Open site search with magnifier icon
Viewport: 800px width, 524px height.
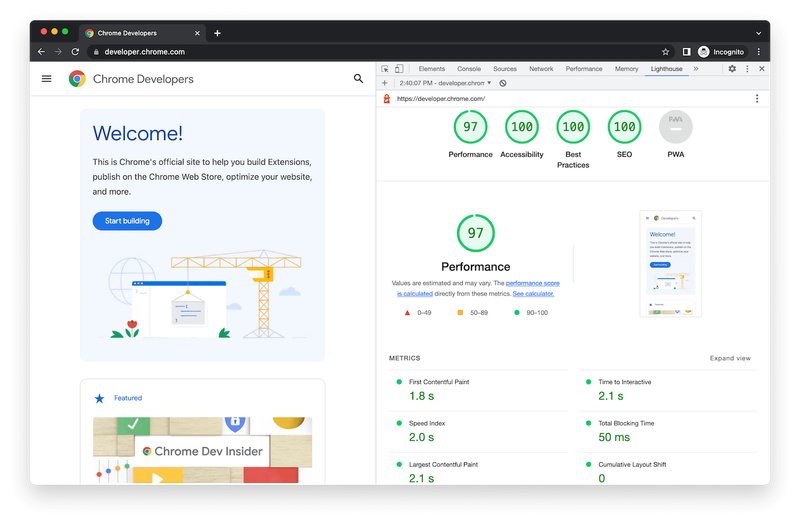[359, 79]
